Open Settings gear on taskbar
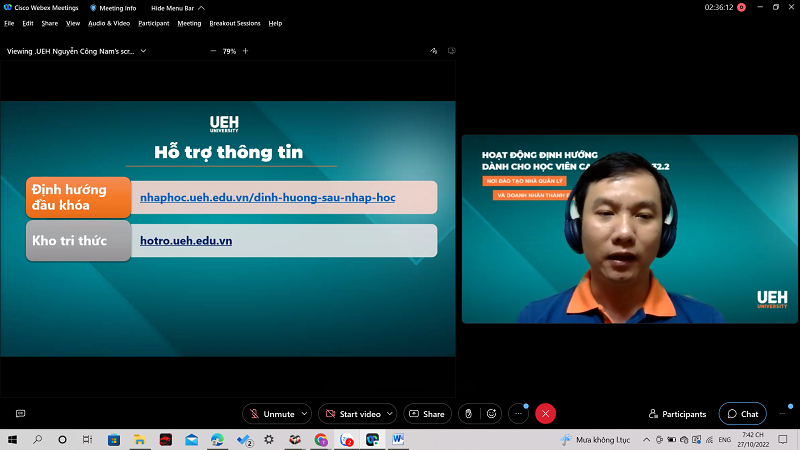Viewport: 800px width, 450px height. 269,439
